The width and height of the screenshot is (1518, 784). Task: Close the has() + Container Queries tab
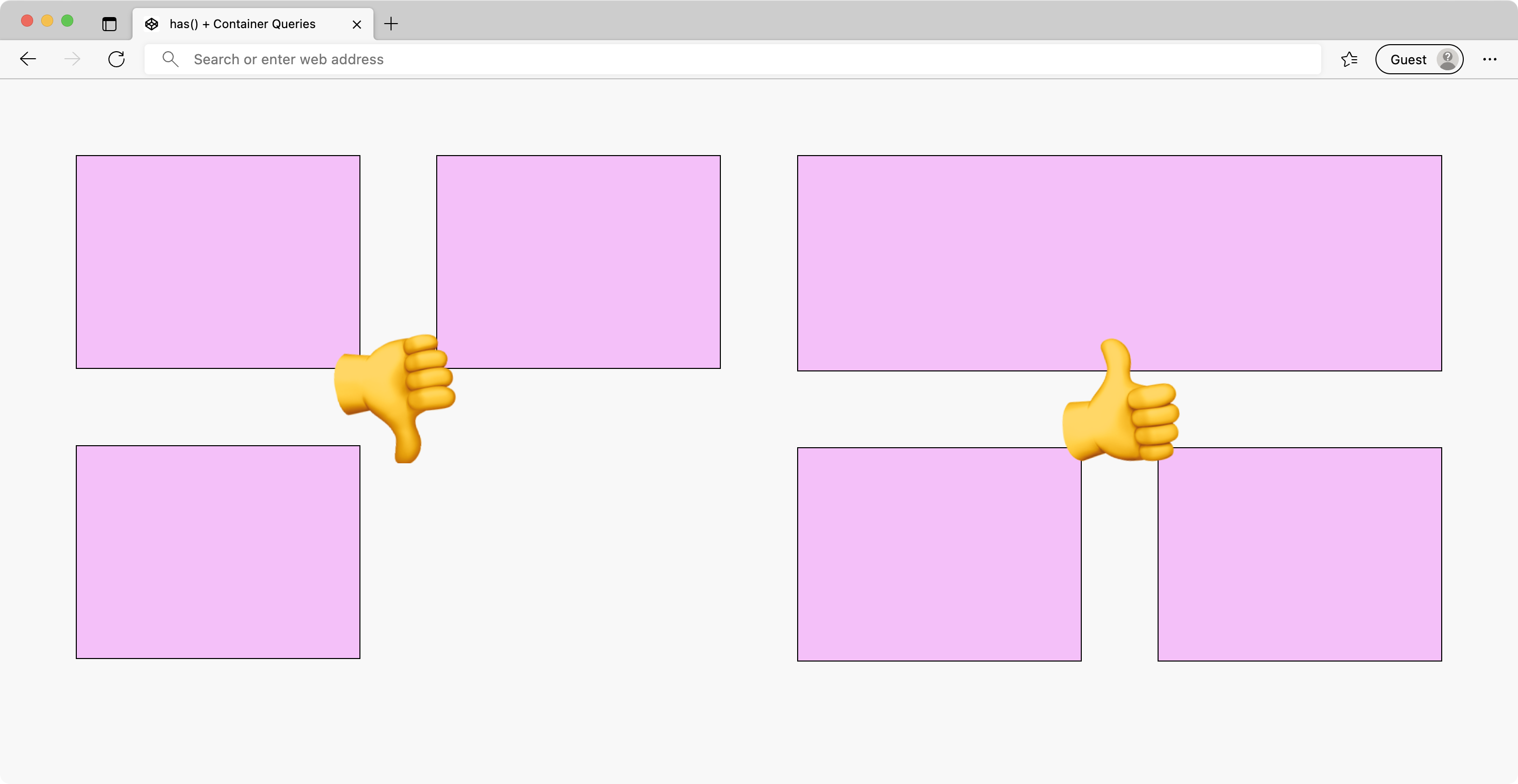(x=356, y=24)
